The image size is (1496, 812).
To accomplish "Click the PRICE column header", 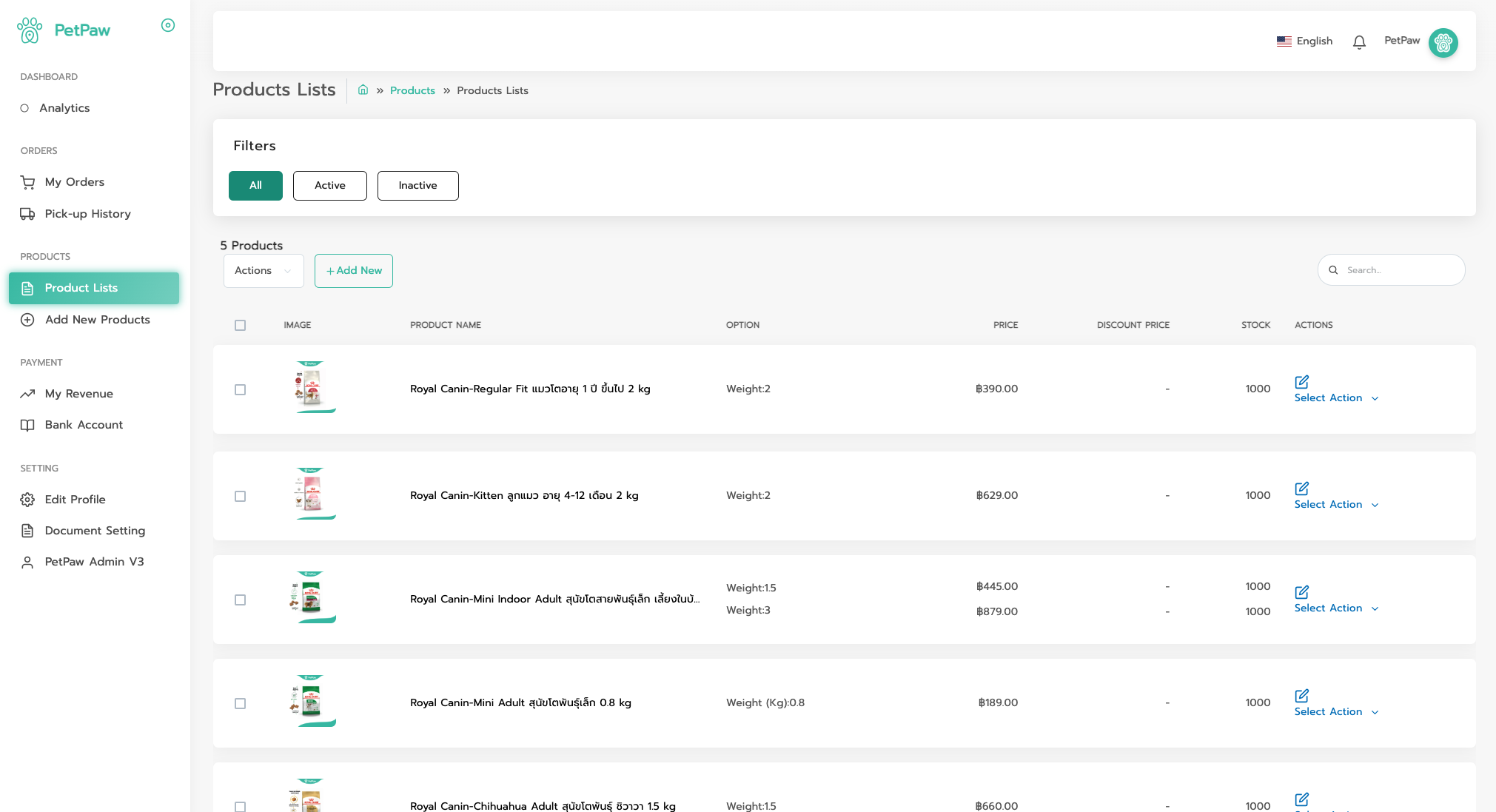I will [1005, 325].
